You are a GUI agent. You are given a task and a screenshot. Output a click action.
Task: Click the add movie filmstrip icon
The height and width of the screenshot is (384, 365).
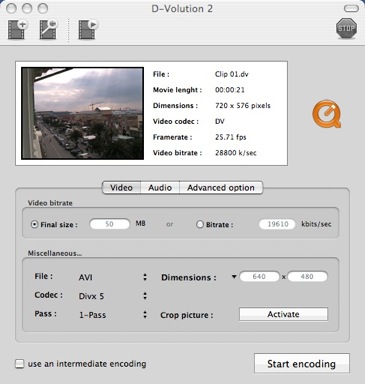point(18,29)
